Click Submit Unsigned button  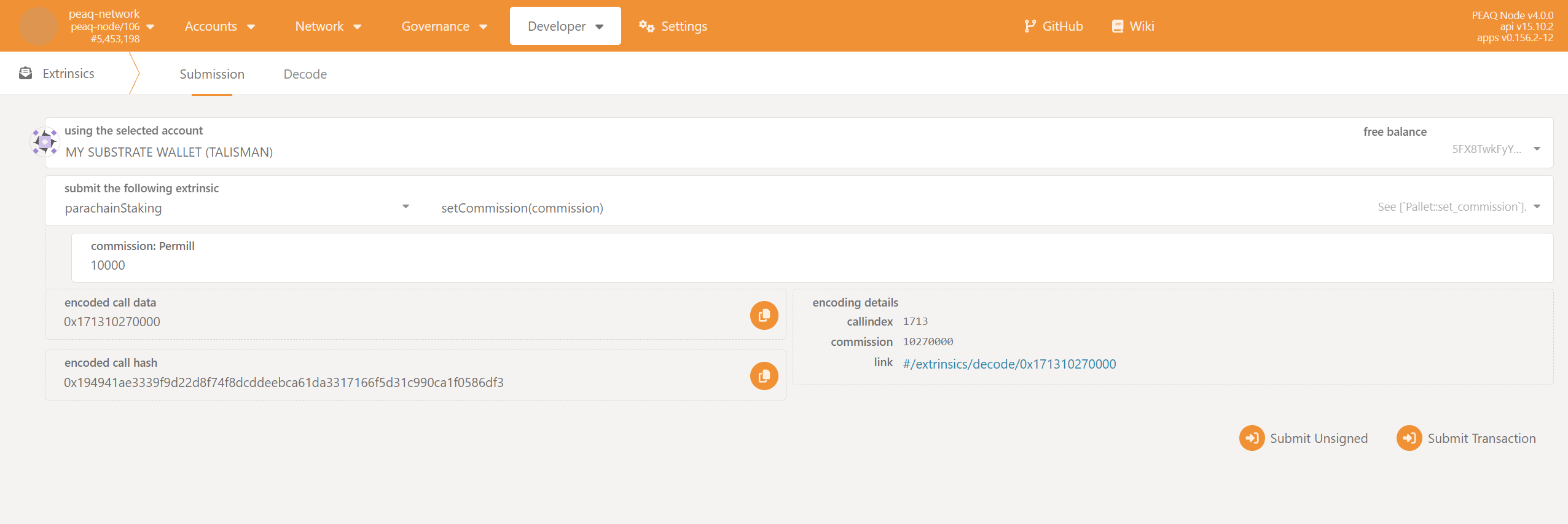coord(1303,438)
